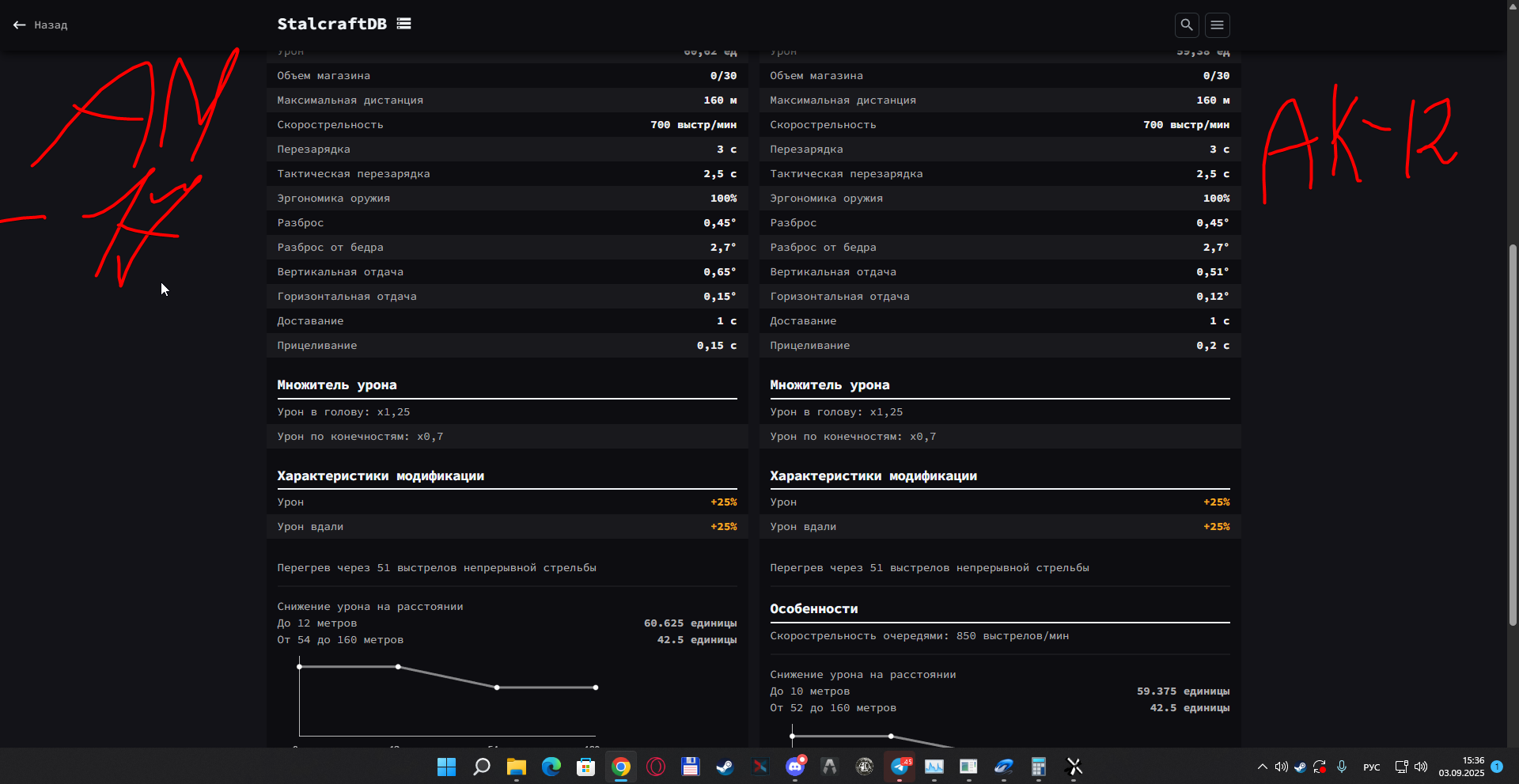Open the notification center badge

pos(1497,767)
